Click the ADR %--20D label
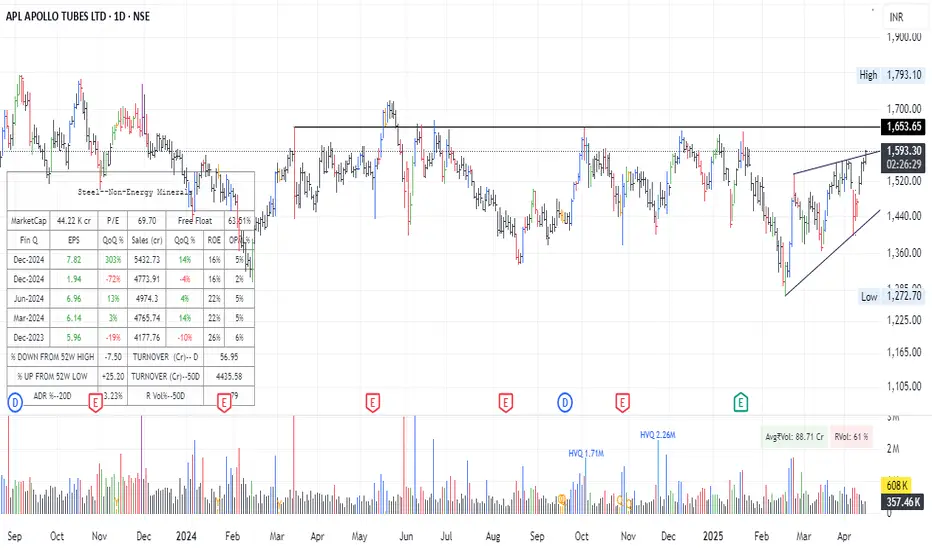 coord(52,395)
